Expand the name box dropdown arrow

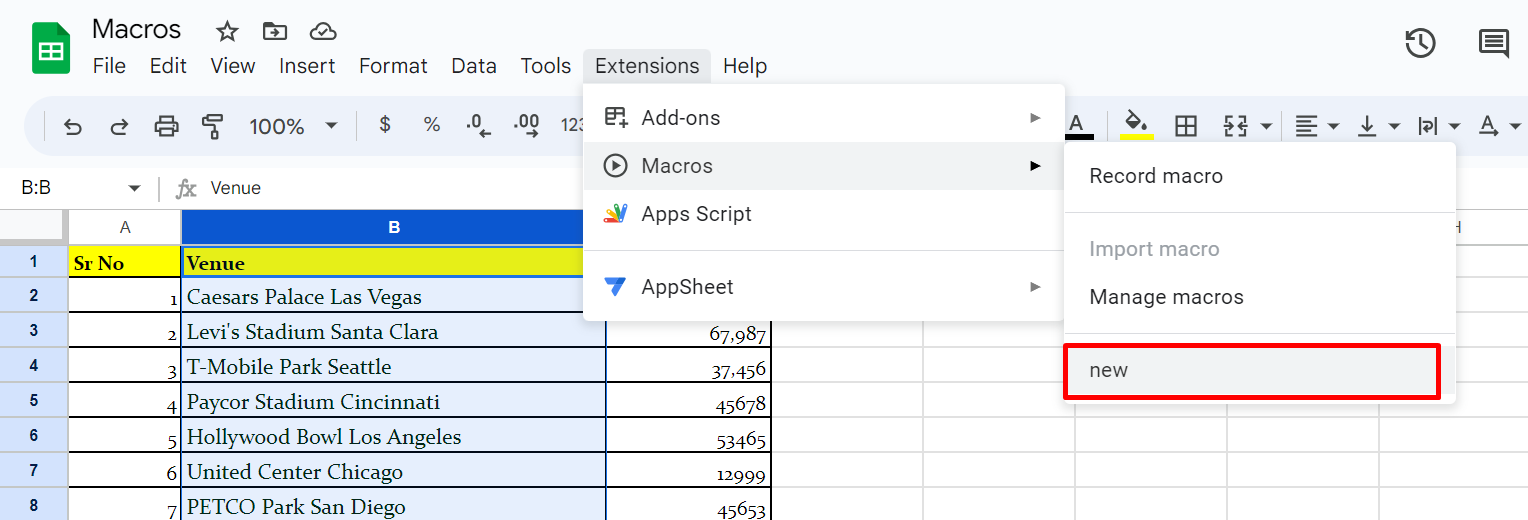tap(134, 188)
